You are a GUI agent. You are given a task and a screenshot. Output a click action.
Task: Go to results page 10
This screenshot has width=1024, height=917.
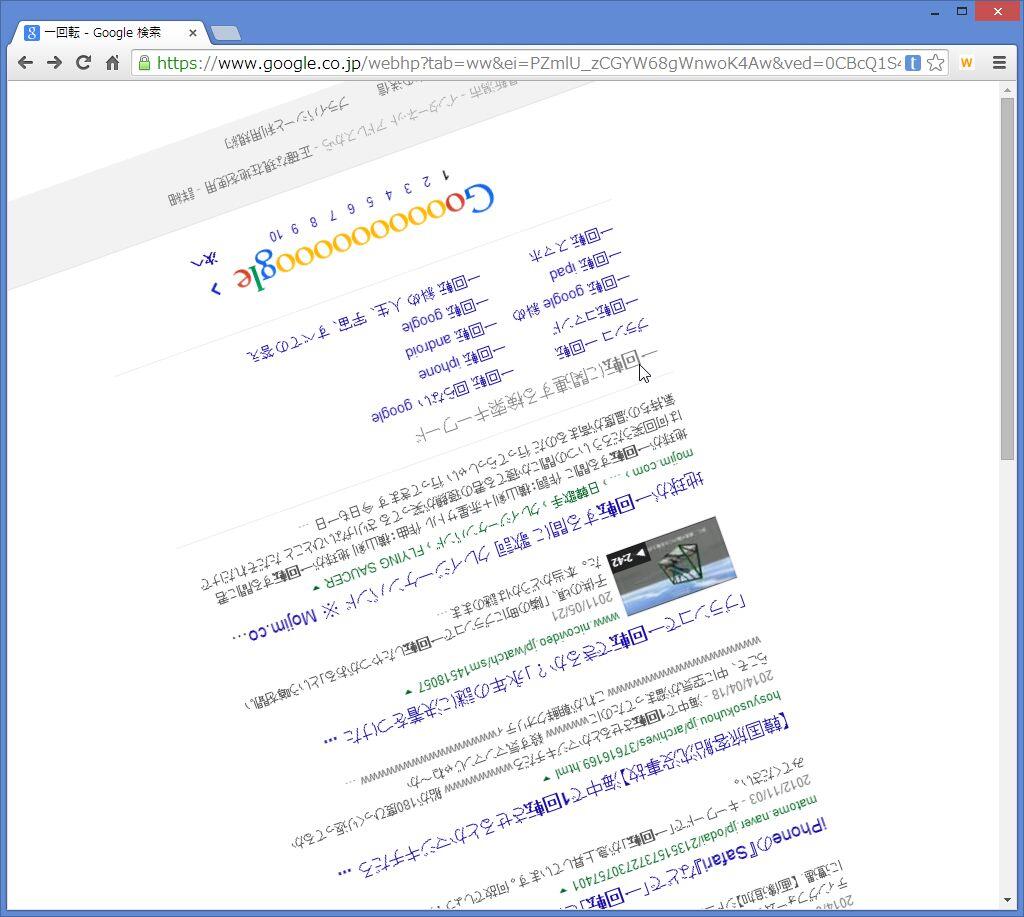point(276,235)
